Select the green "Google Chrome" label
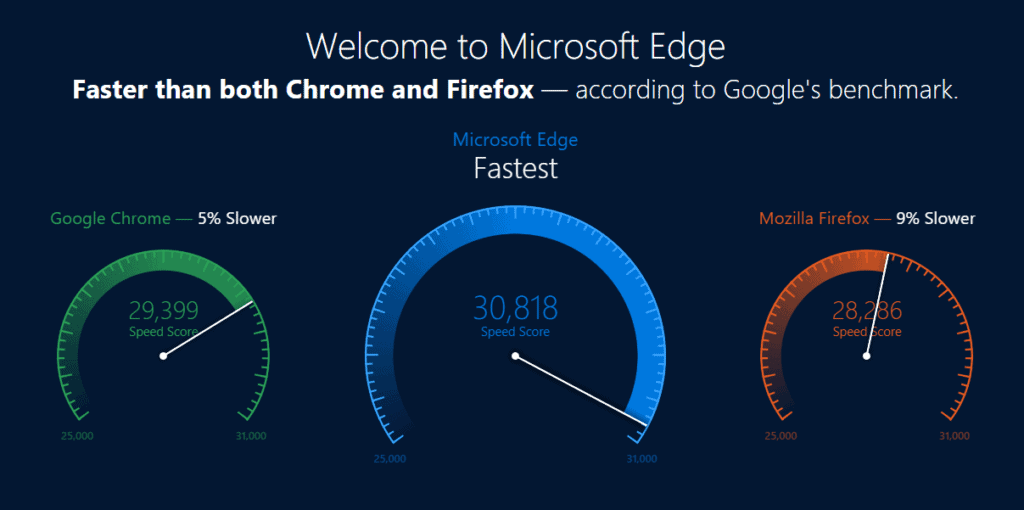This screenshot has height=510, width=1024. coord(110,218)
